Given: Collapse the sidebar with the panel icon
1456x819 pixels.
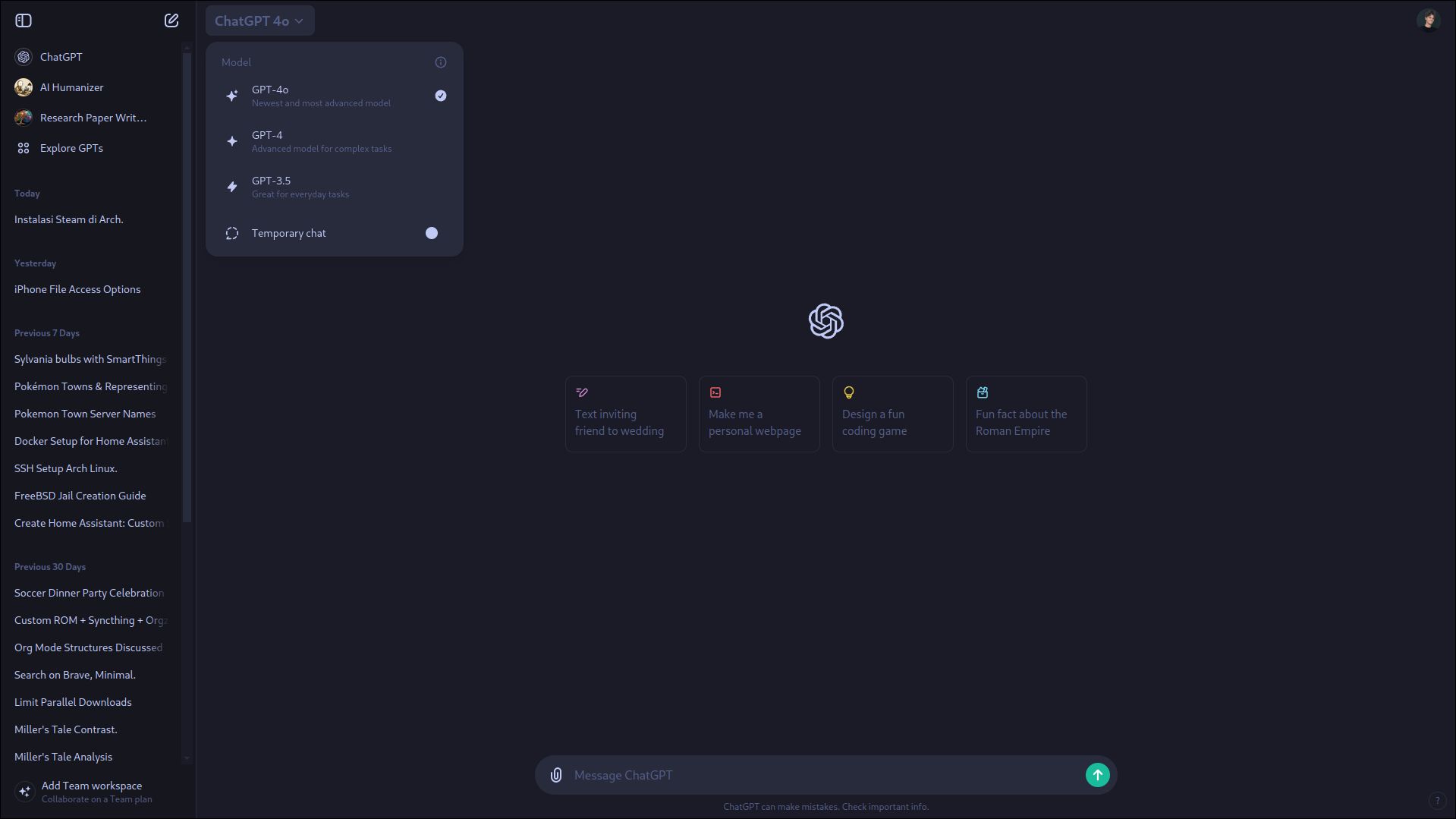Looking at the screenshot, I should coord(24,20).
